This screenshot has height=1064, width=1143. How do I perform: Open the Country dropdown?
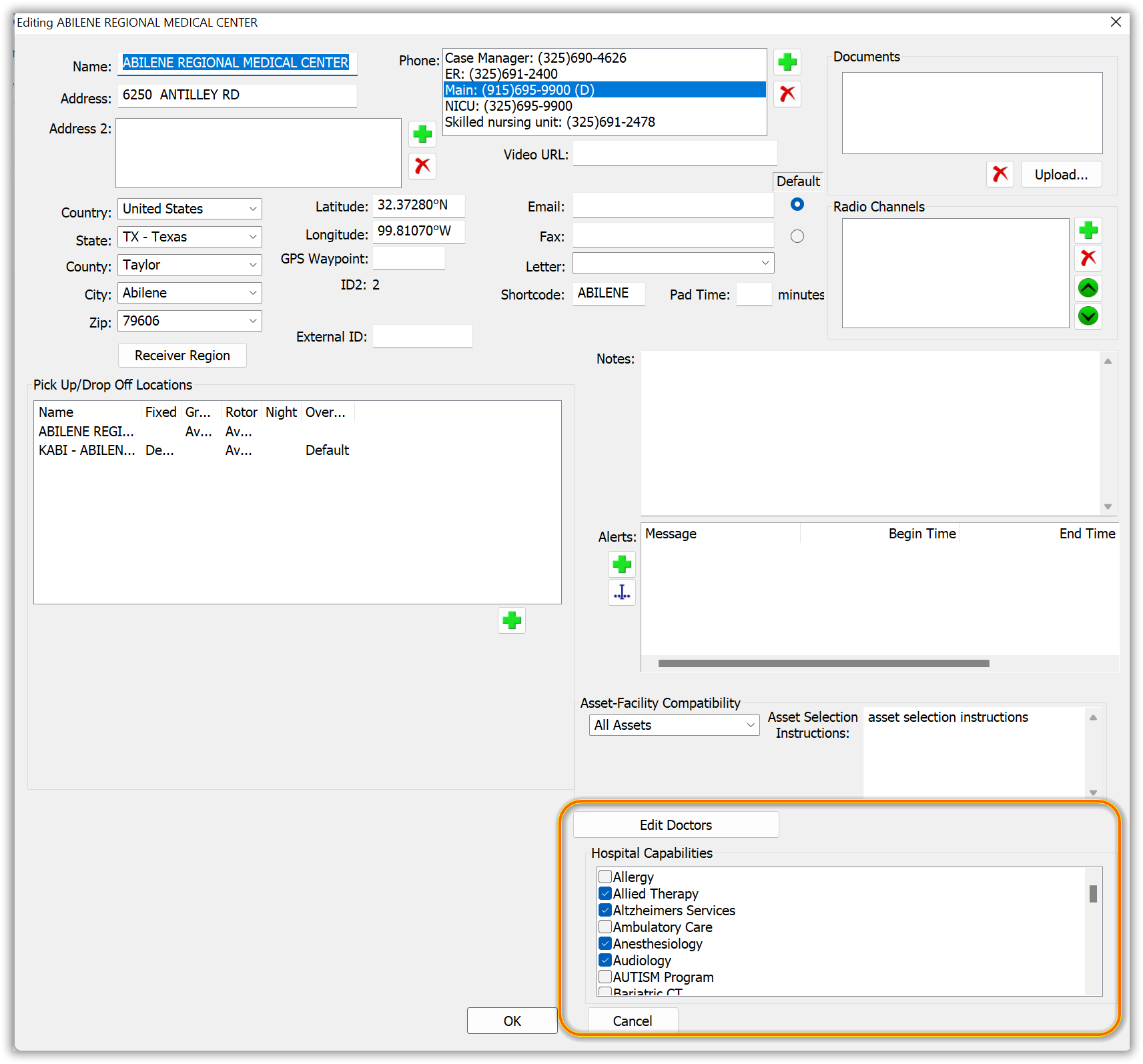click(189, 209)
